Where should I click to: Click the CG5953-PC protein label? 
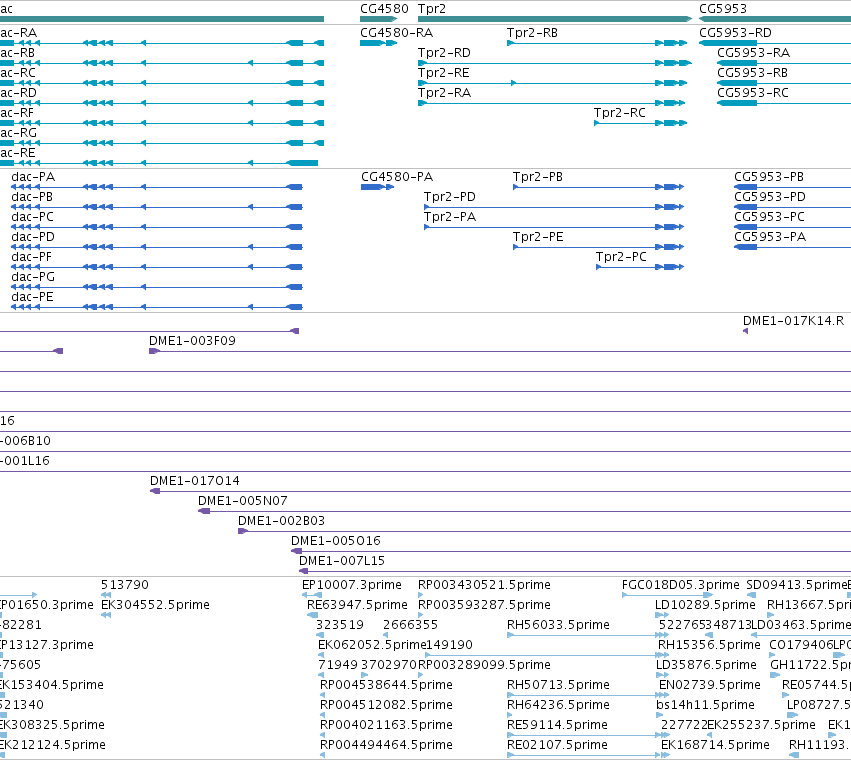pyautogui.click(x=770, y=217)
